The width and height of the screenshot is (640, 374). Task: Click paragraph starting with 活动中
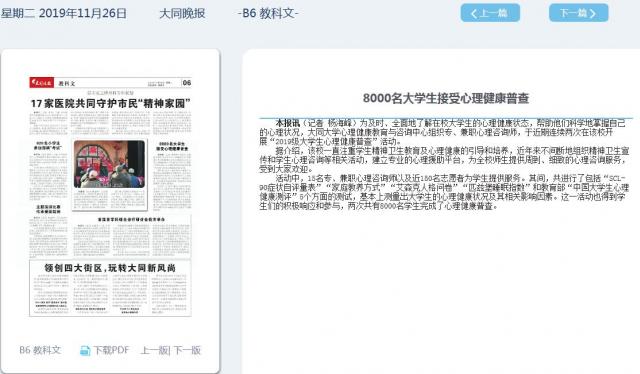tap(444, 192)
